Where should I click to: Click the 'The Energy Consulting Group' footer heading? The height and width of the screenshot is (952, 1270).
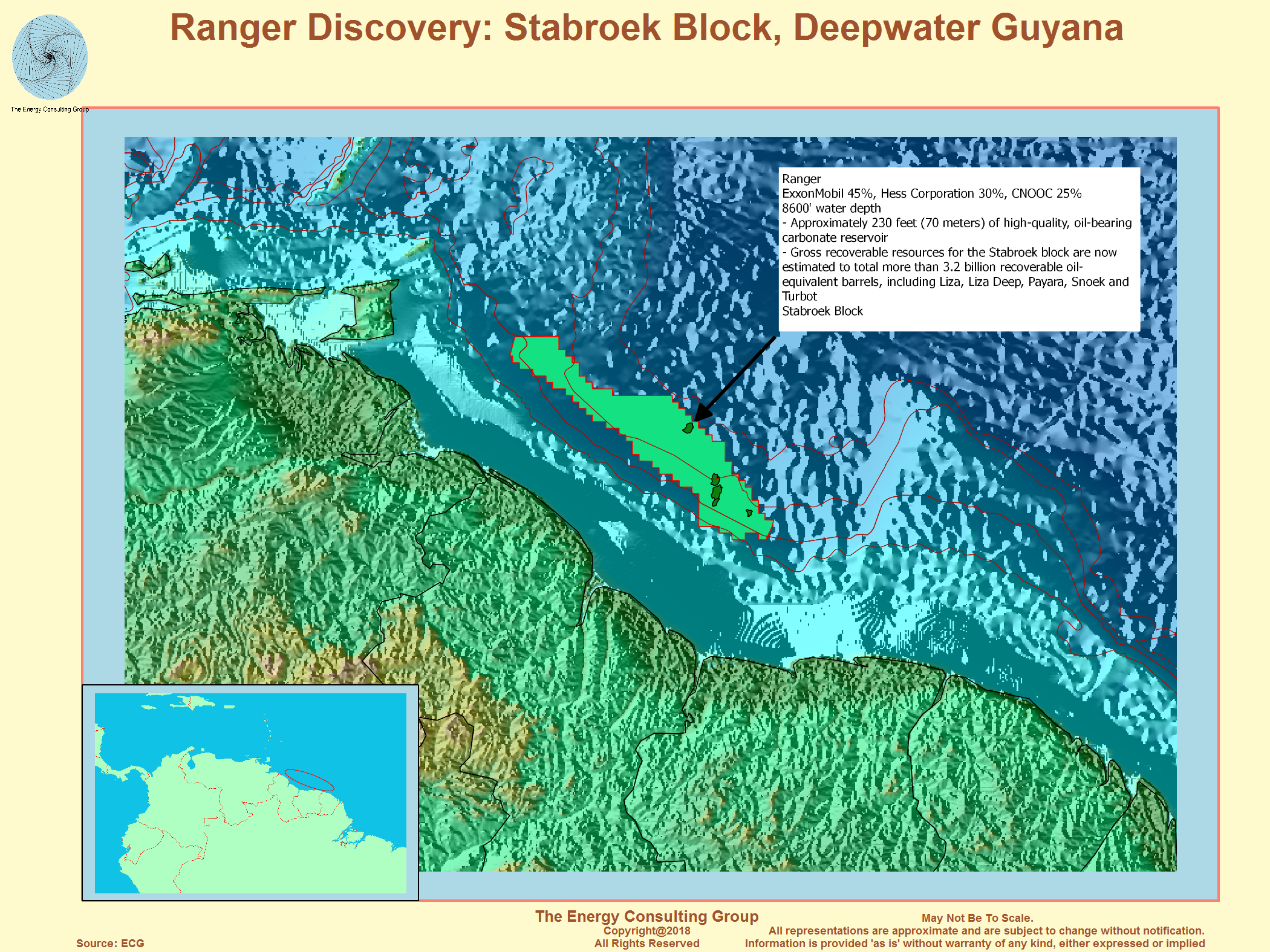(x=646, y=916)
